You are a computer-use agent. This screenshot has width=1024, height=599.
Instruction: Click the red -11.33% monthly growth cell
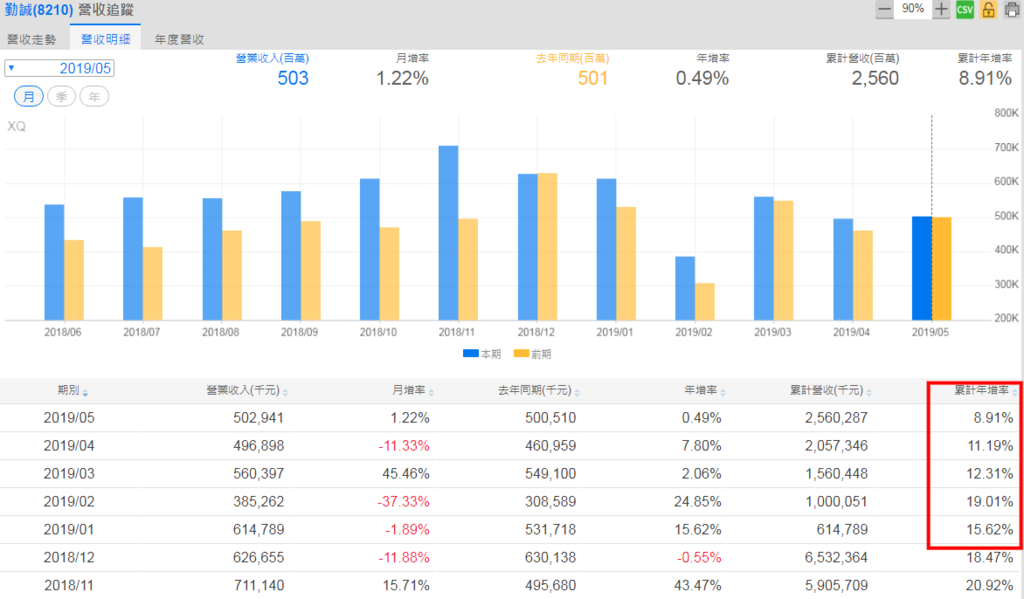click(404, 446)
